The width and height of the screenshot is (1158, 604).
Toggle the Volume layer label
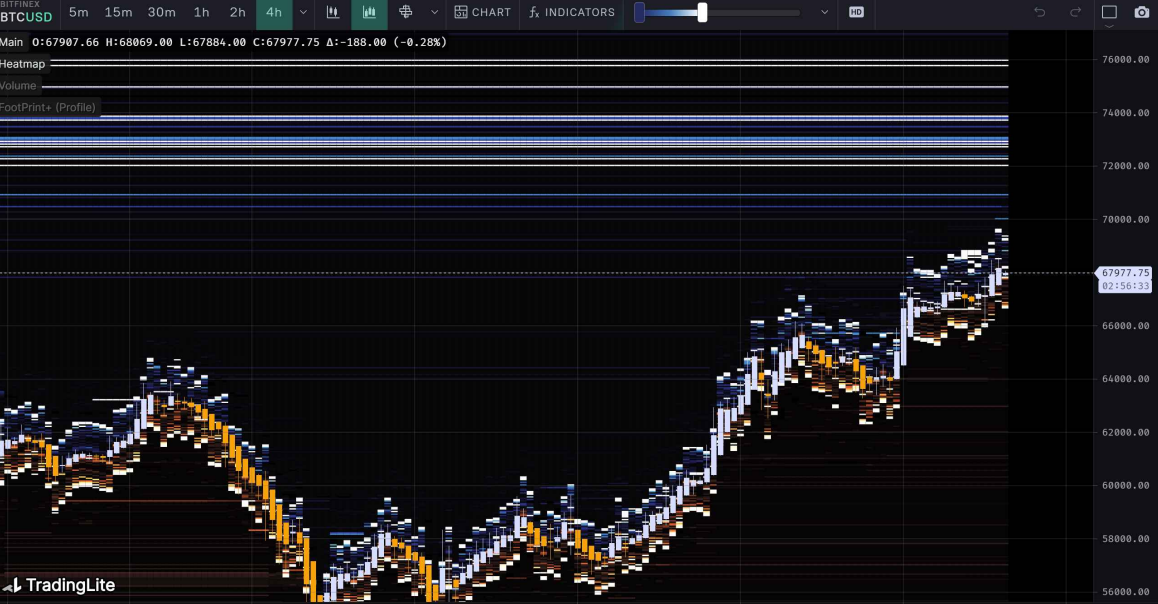coord(18,86)
